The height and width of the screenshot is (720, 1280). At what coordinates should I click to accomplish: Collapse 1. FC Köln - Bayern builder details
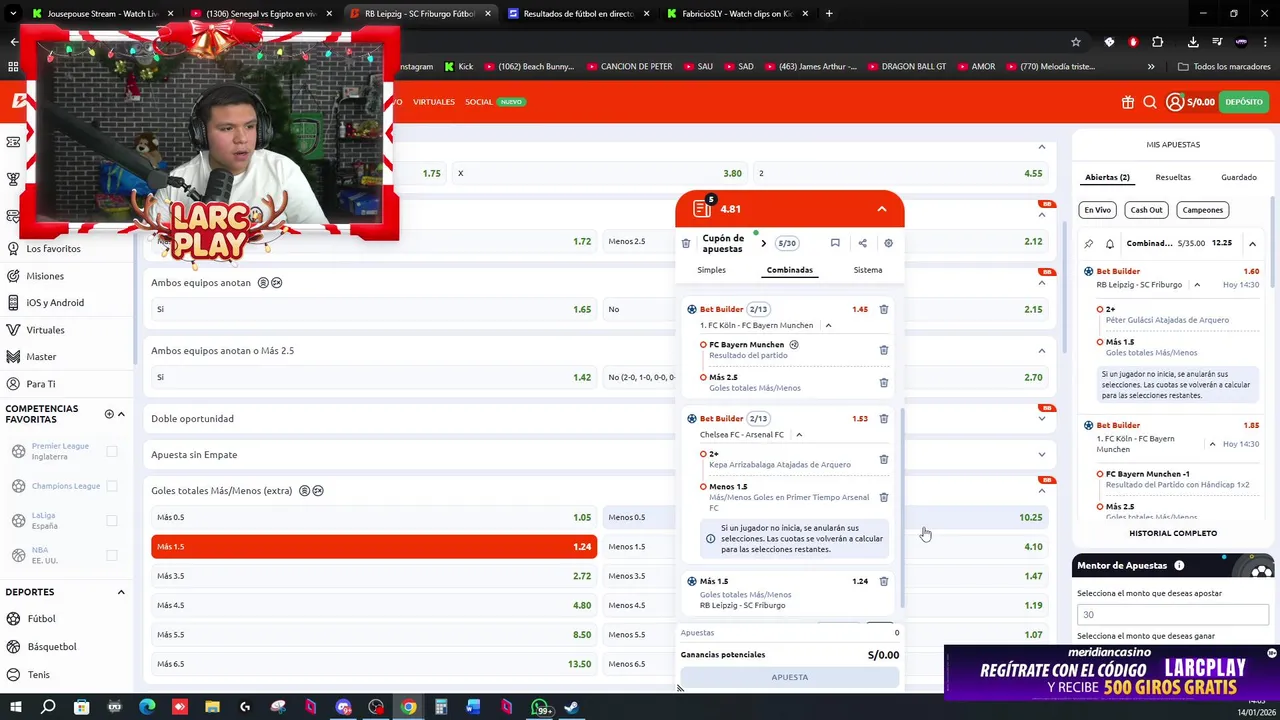click(828, 326)
